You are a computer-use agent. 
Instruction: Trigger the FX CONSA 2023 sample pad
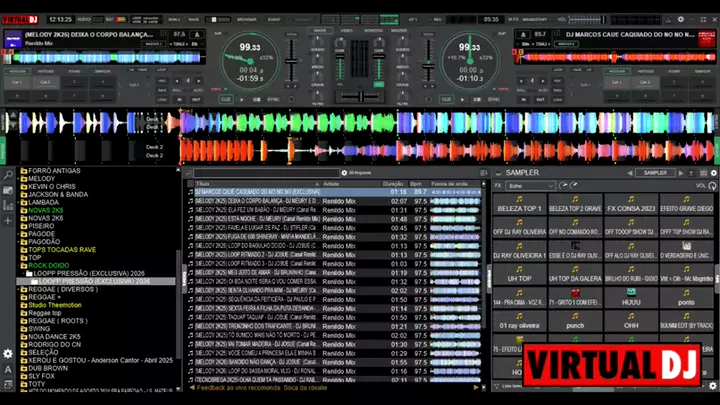pos(631,204)
